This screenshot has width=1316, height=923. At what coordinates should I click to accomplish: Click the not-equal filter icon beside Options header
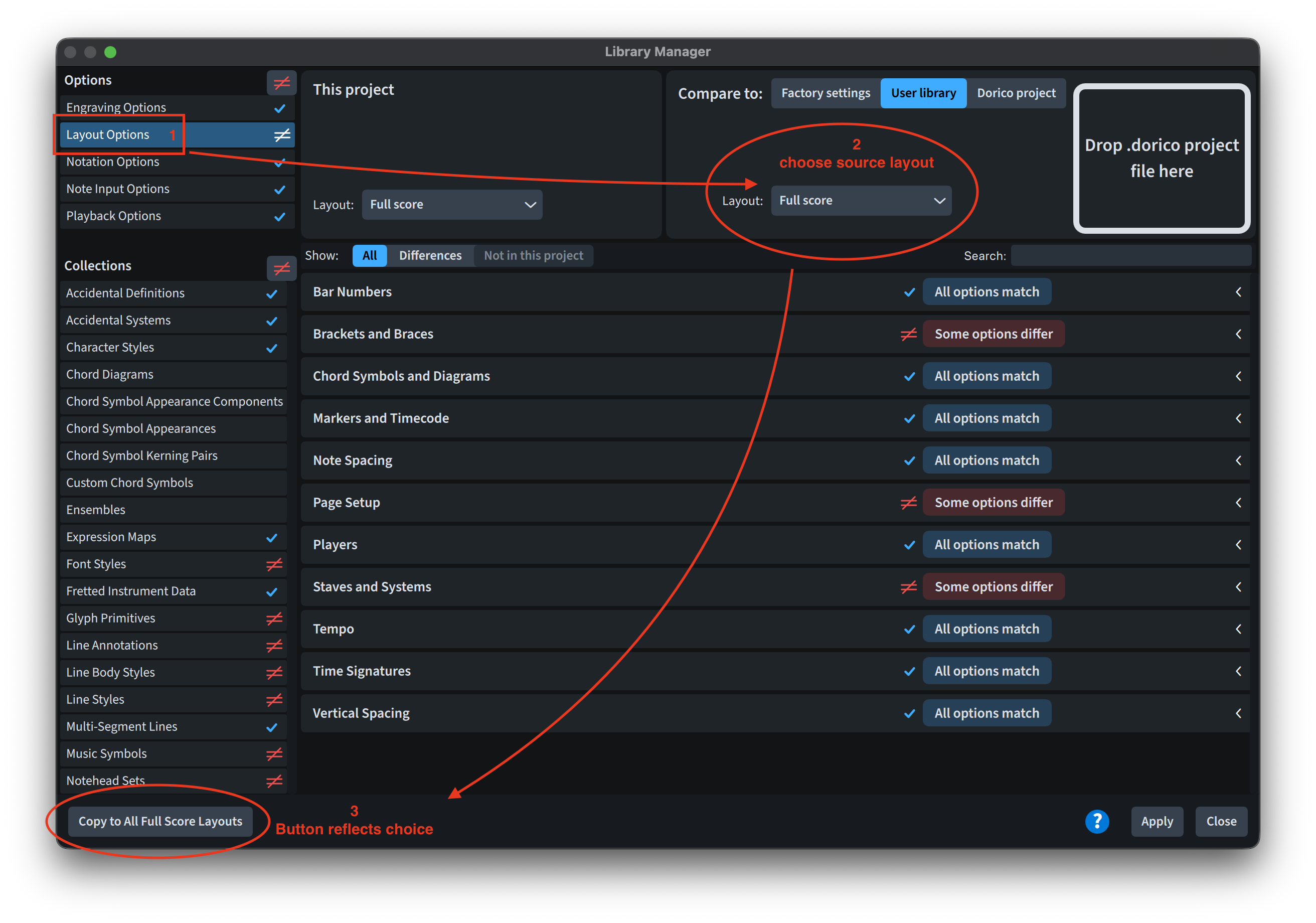(x=281, y=83)
